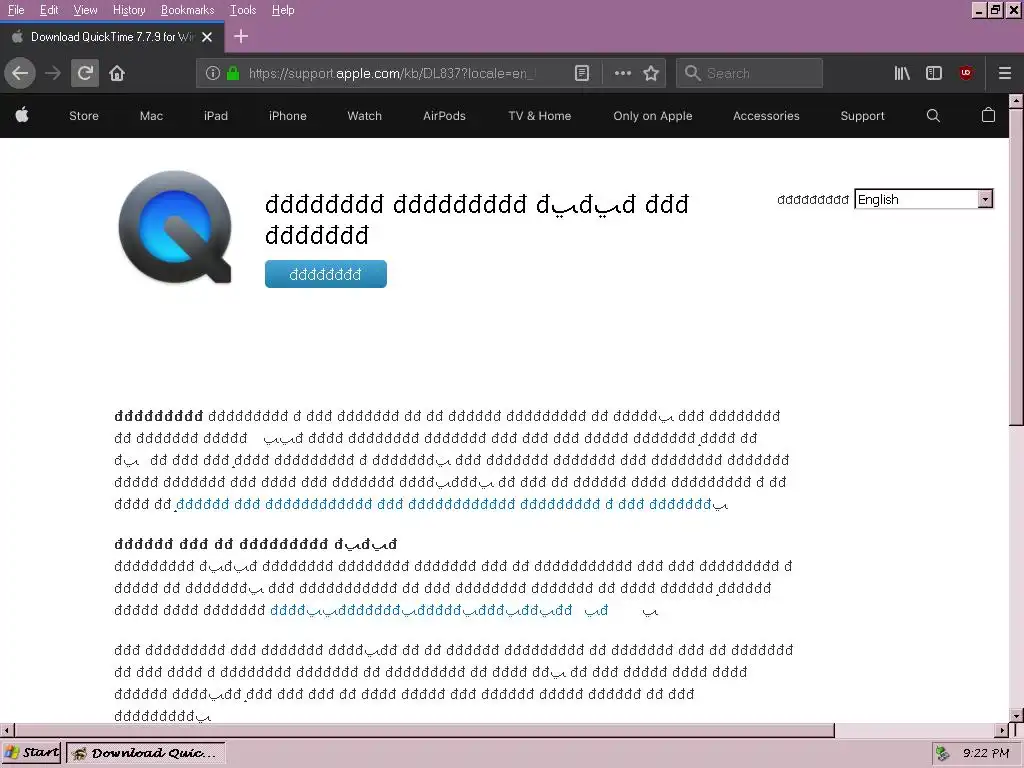Image resolution: width=1024 pixels, height=768 pixels.
Task: Open the uBlock Origin extension icon
Action: [966, 73]
